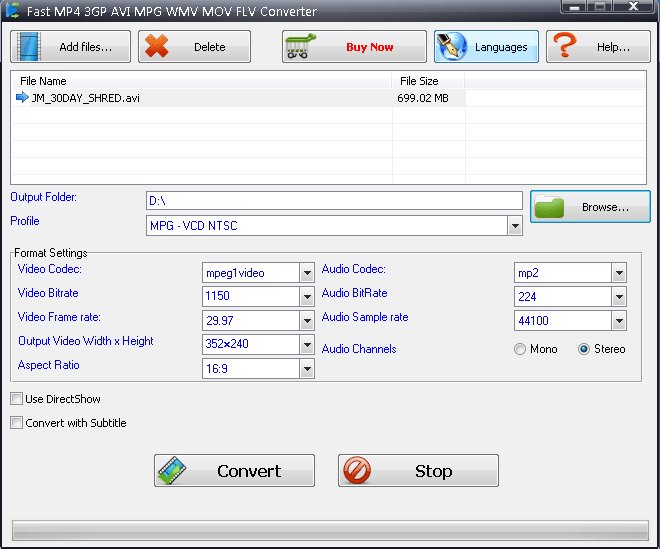Click the red prohibited Stop icon
The width and height of the screenshot is (660, 549).
click(x=357, y=471)
